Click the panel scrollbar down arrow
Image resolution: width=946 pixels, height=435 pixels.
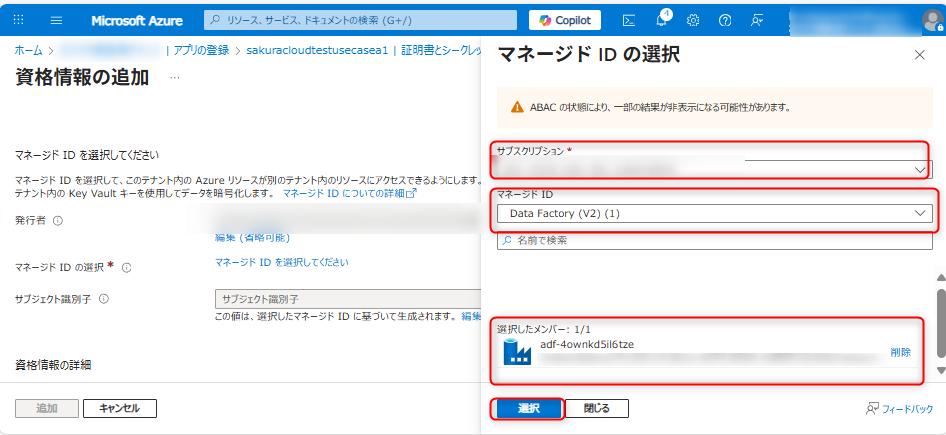[x=940, y=370]
